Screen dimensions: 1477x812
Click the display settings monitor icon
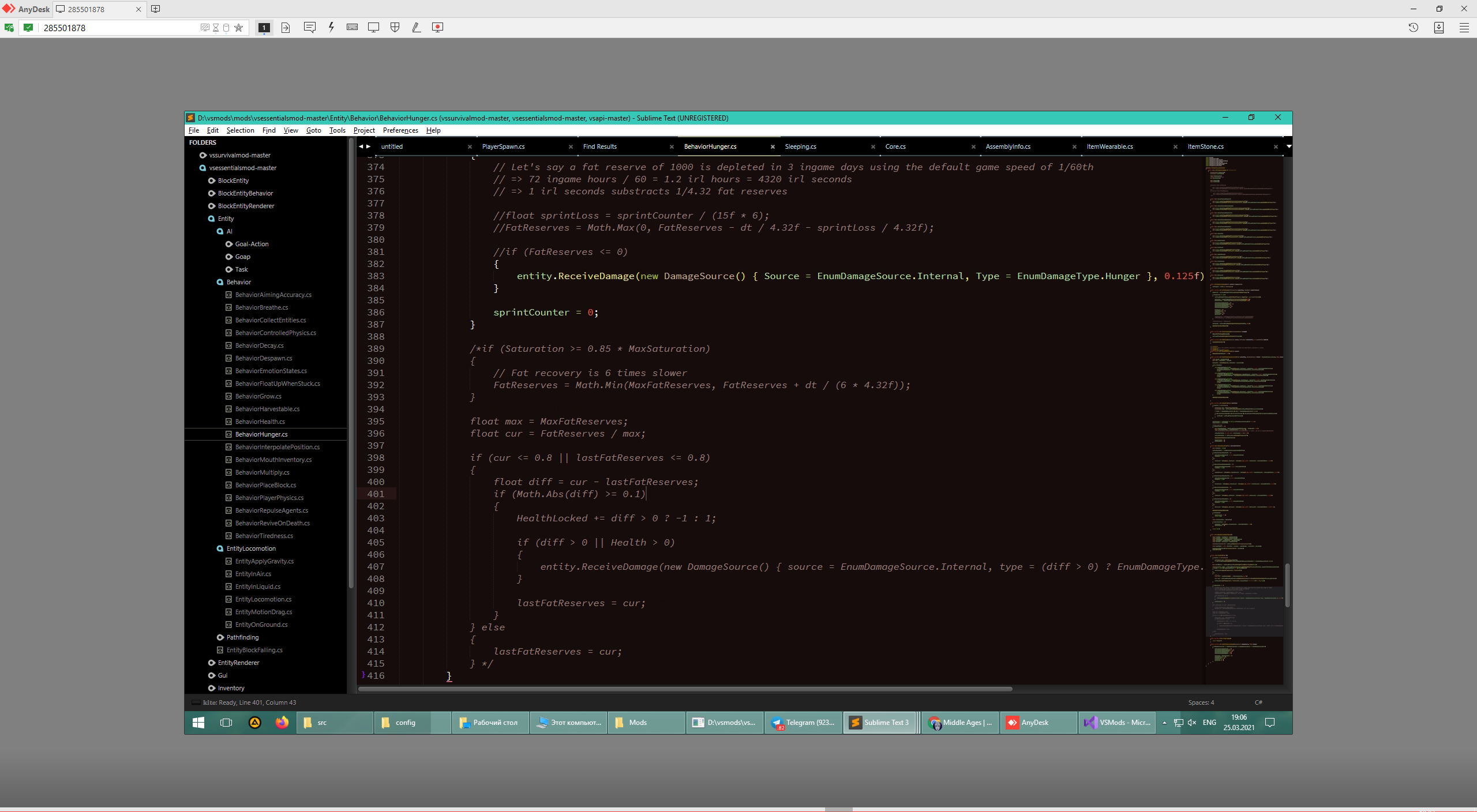(x=373, y=27)
